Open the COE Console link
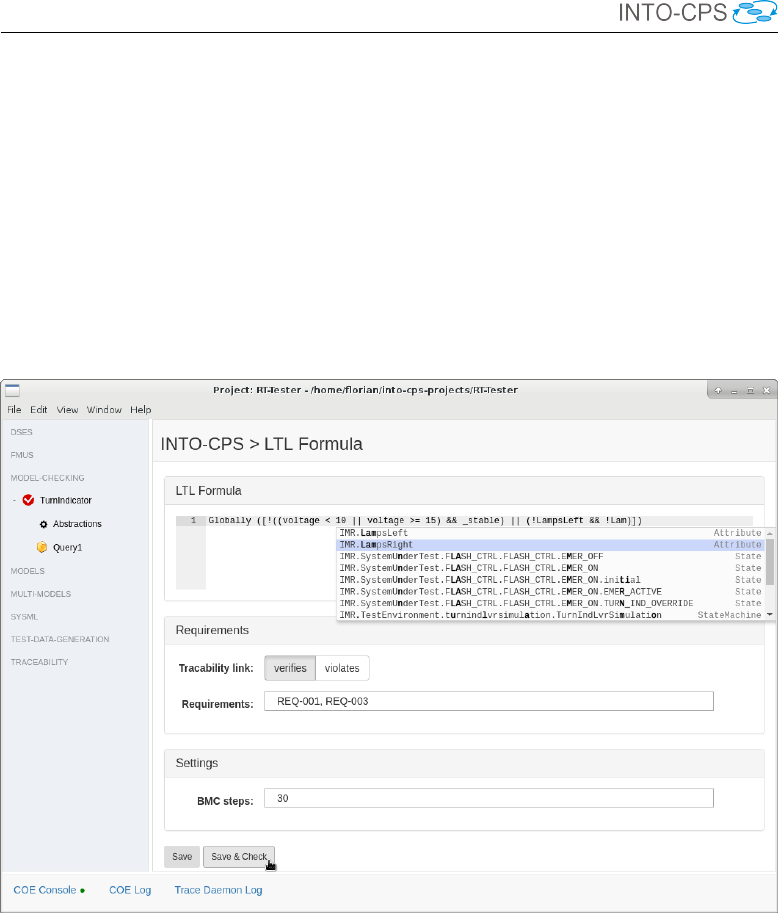The height and width of the screenshot is (913, 778). (x=45, y=890)
